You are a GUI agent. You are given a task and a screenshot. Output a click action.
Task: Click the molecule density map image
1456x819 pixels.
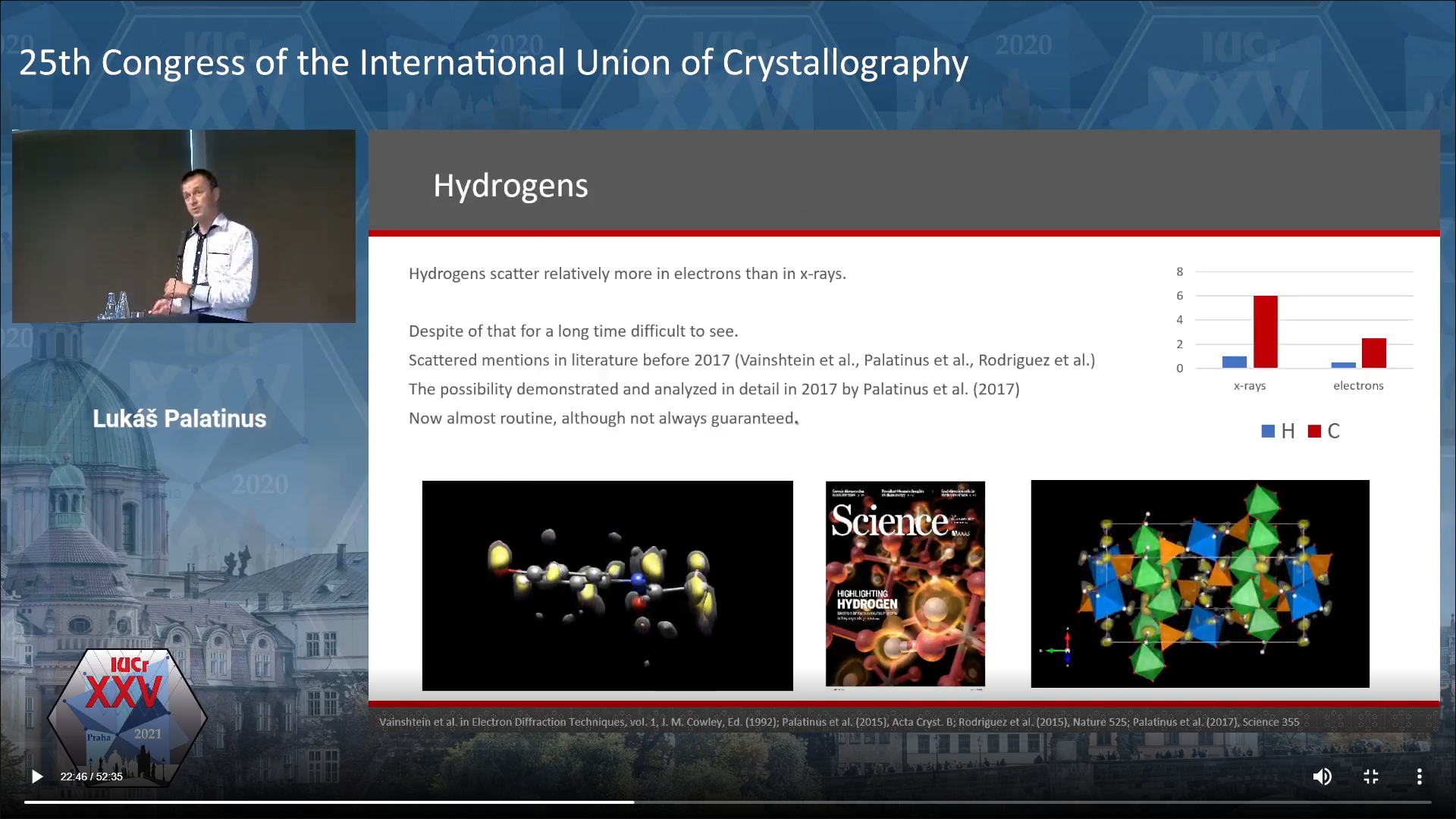tap(607, 585)
